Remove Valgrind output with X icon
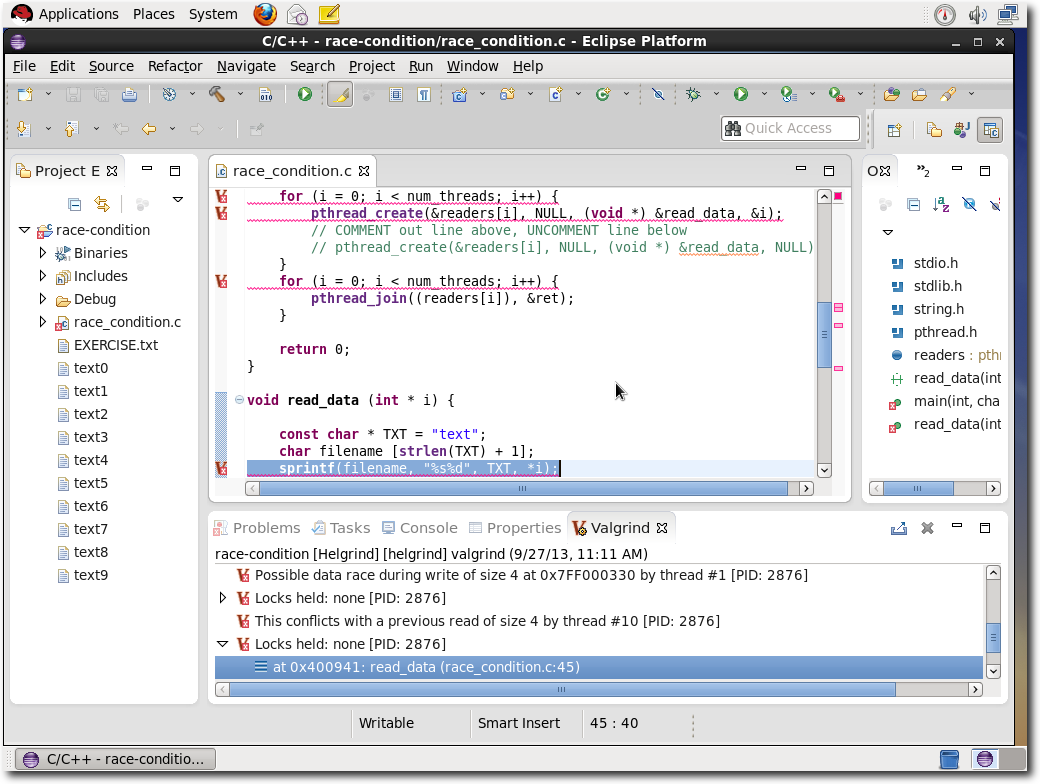This screenshot has height=784, width=1040. 927,528
